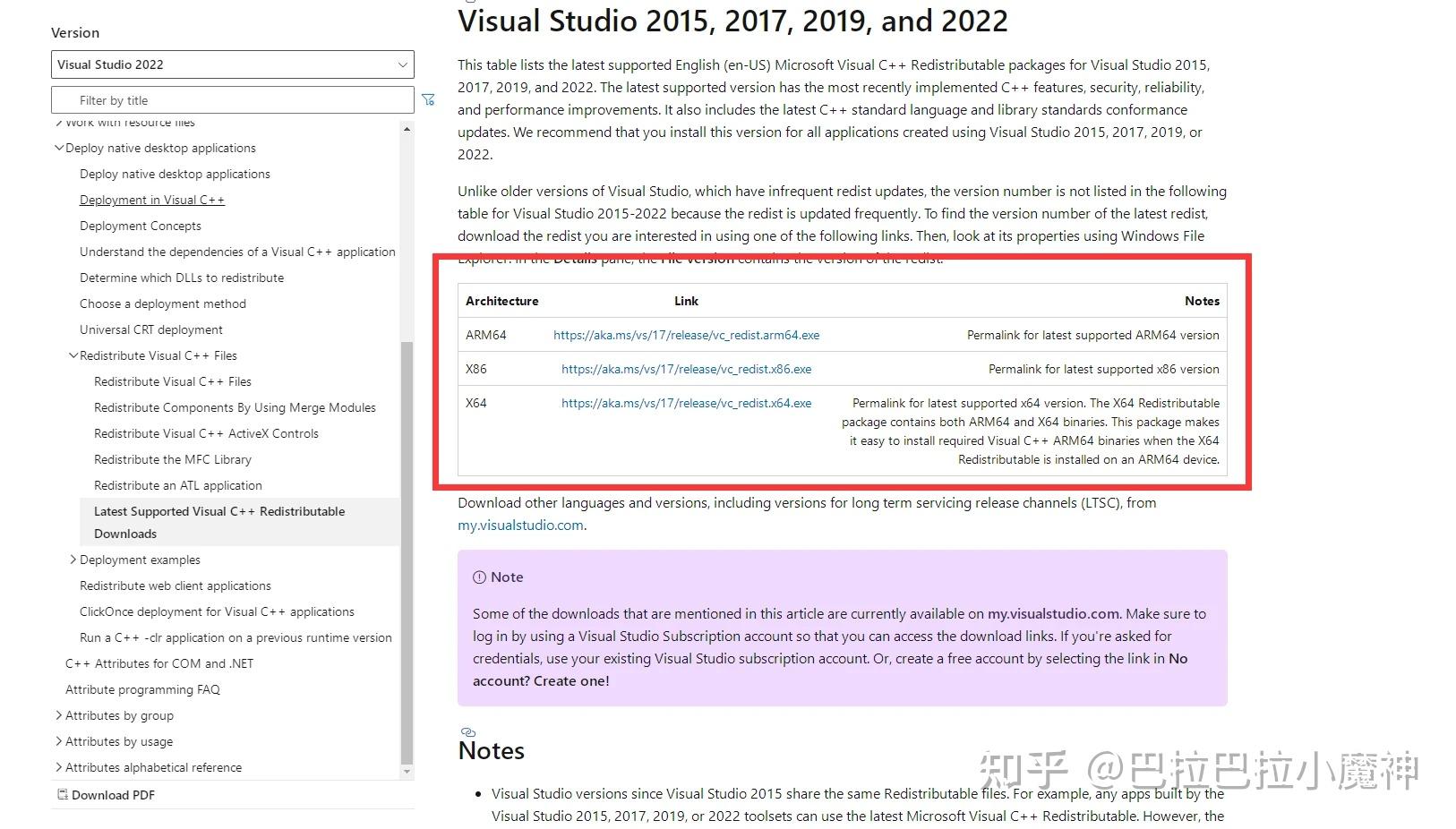Click the X64 architecture cell

point(476,403)
